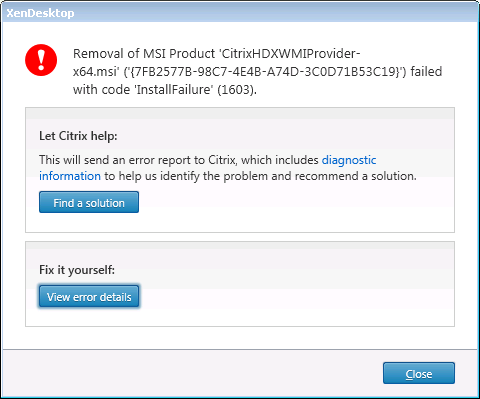Click the 'x64.msi' file name text

tap(96, 72)
